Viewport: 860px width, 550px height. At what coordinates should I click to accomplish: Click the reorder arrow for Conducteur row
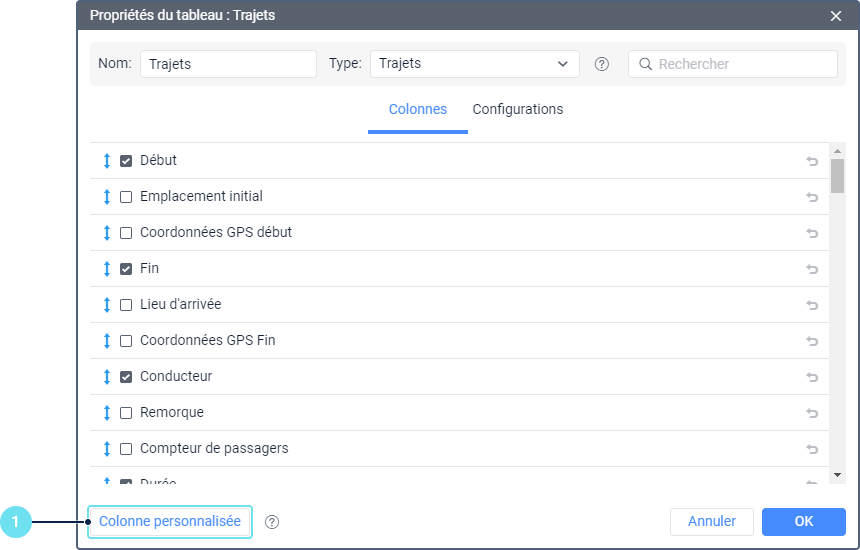[x=107, y=377]
